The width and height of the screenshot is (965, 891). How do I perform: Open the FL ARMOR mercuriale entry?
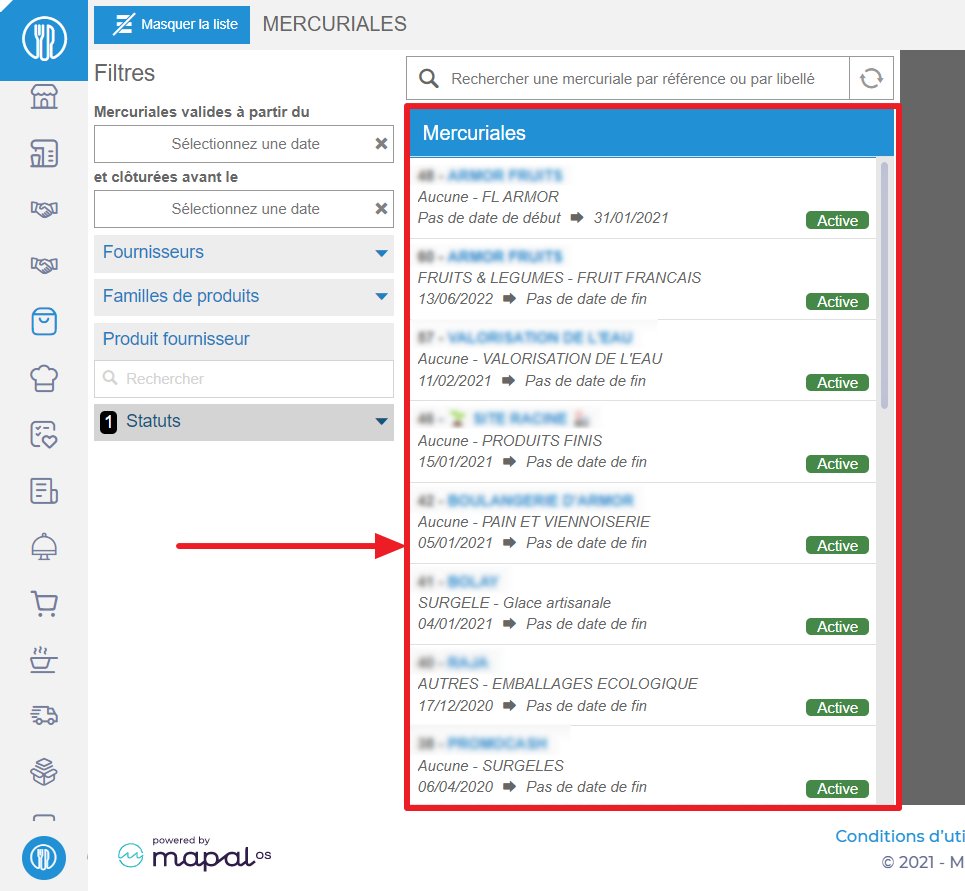[643, 198]
